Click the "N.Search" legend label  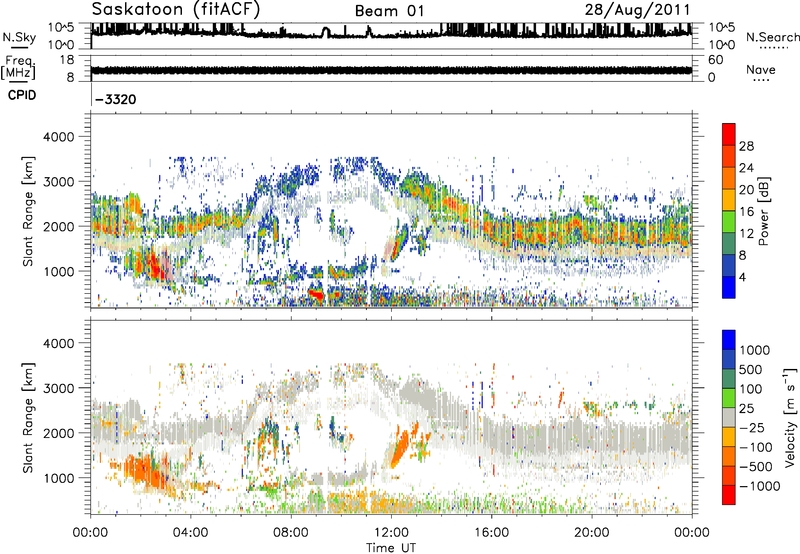pyautogui.click(x=772, y=37)
